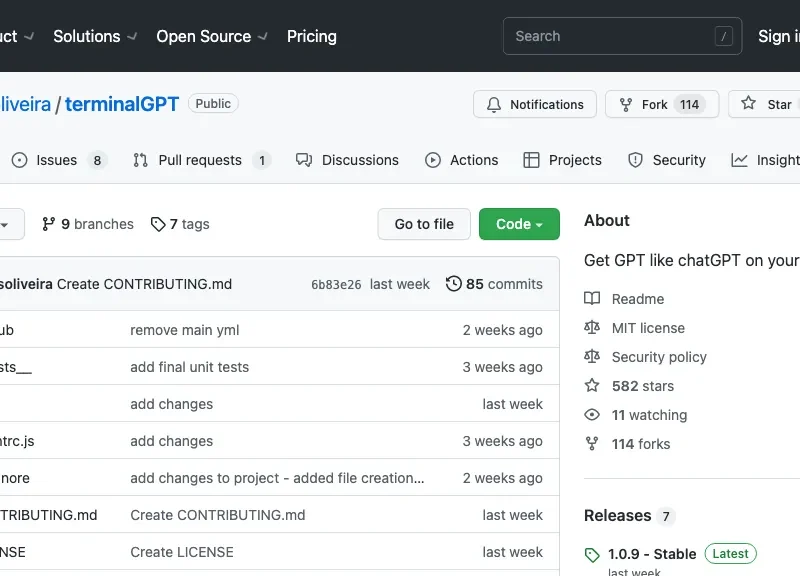Image resolution: width=800 pixels, height=576 pixels.
Task: Click the green tag icon for release 1.0.9
Action: [x=592, y=555]
